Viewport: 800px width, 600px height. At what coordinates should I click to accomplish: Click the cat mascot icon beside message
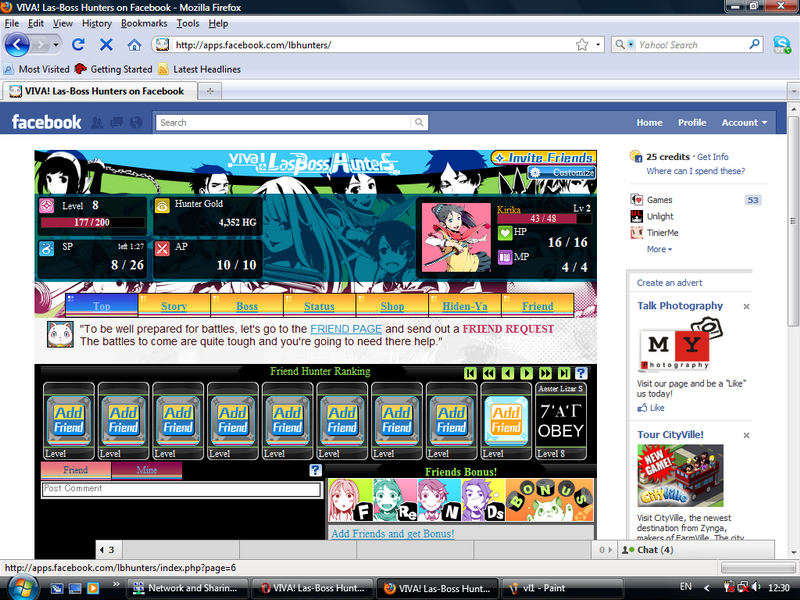(60, 335)
